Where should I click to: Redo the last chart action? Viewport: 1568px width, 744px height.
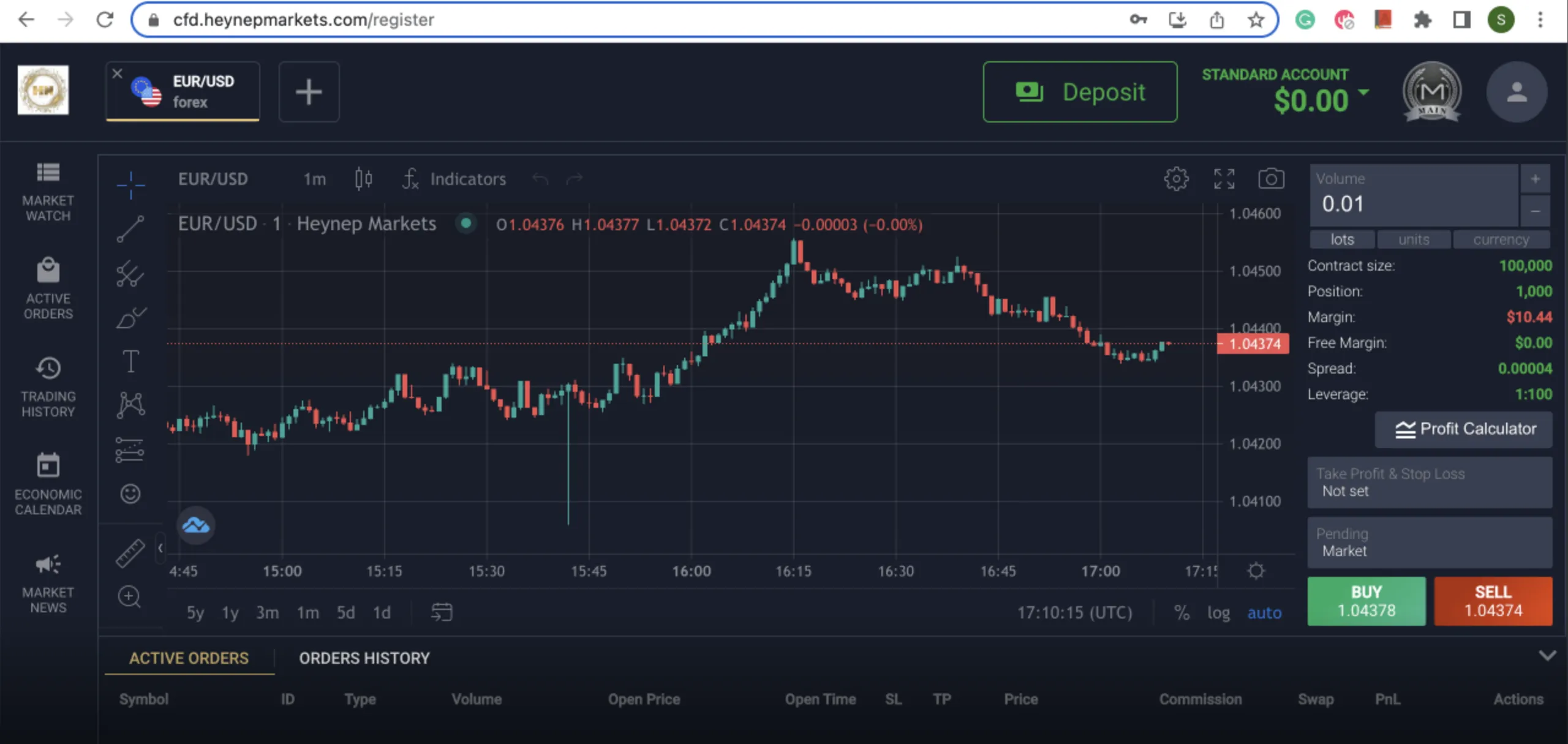point(575,179)
